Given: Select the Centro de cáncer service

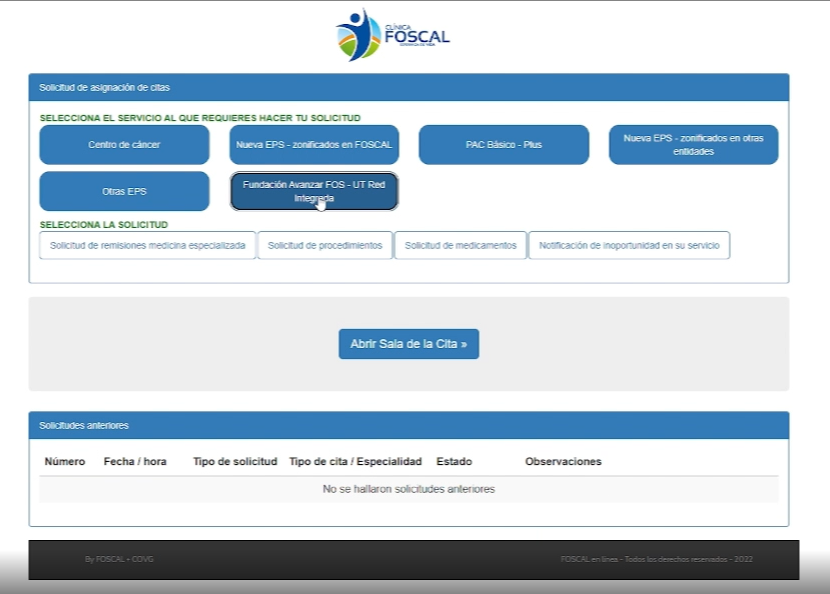Looking at the screenshot, I should (124, 145).
